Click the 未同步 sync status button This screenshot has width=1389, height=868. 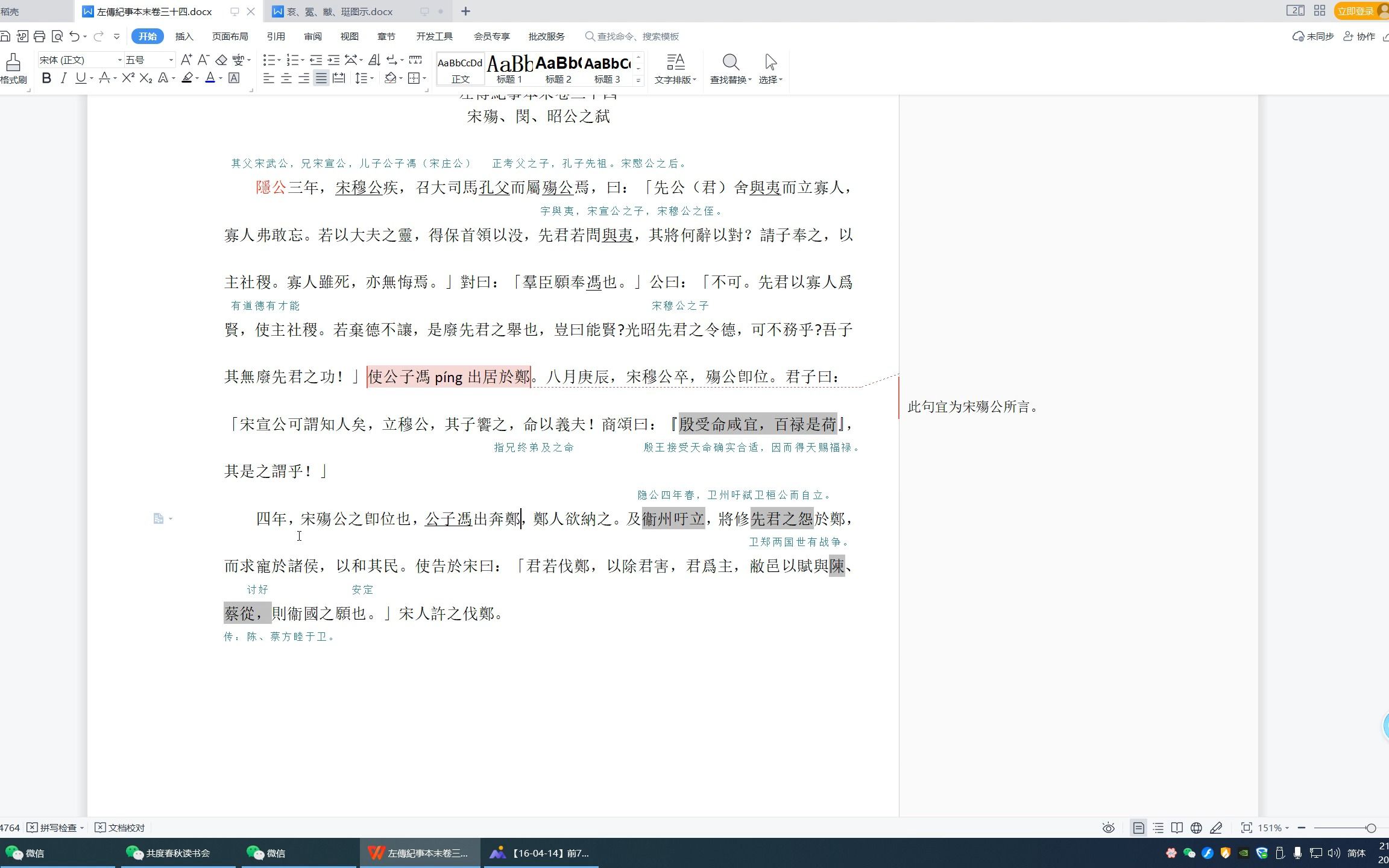[x=1314, y=36]
